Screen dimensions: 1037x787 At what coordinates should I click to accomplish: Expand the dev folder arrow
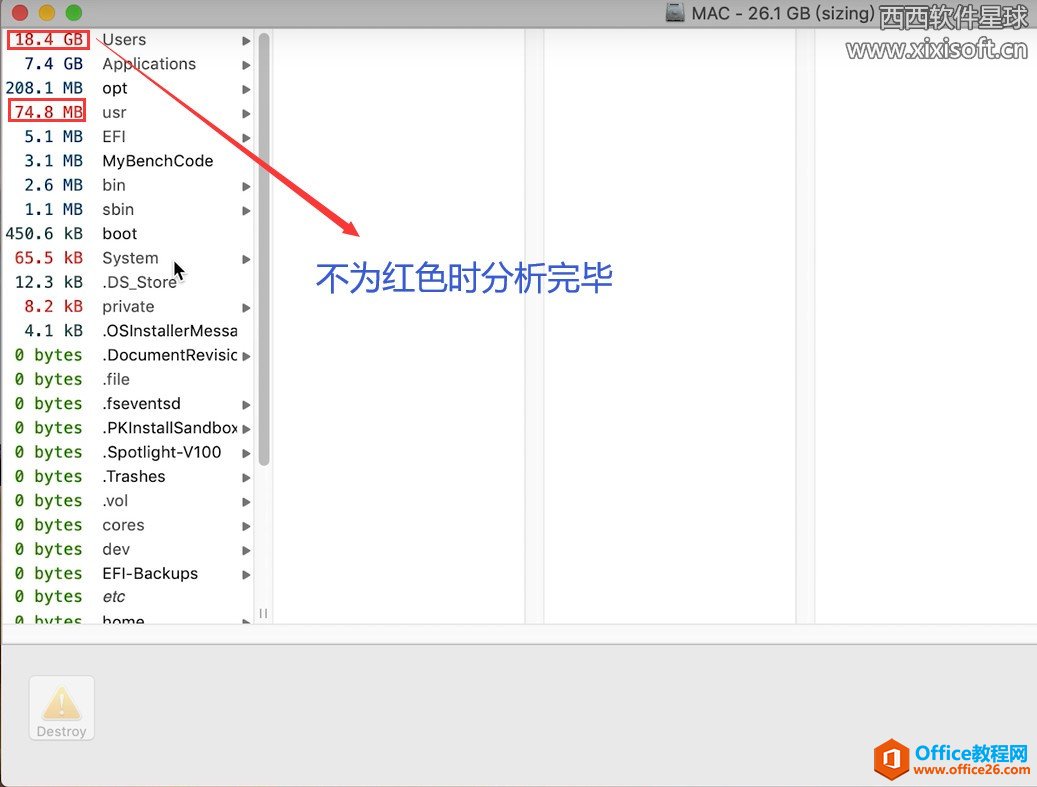click(x=246, y=550)
